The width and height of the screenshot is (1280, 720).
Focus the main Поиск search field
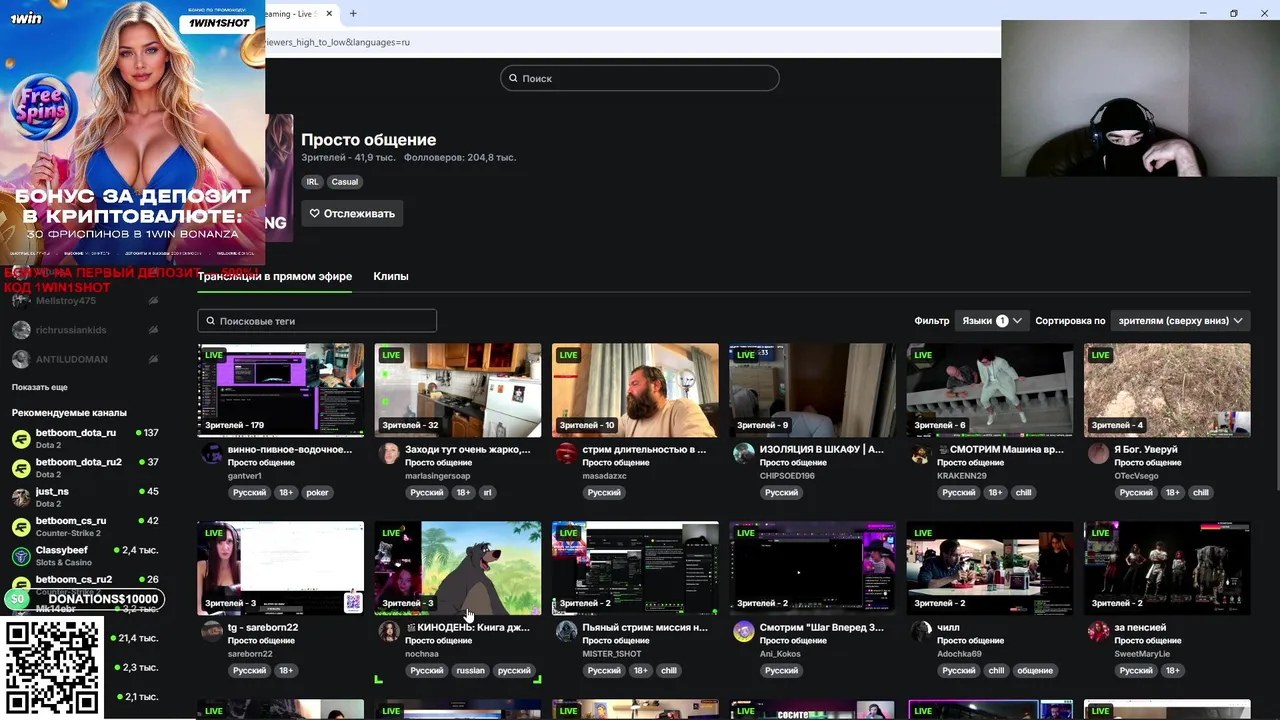tap(640, 78)
